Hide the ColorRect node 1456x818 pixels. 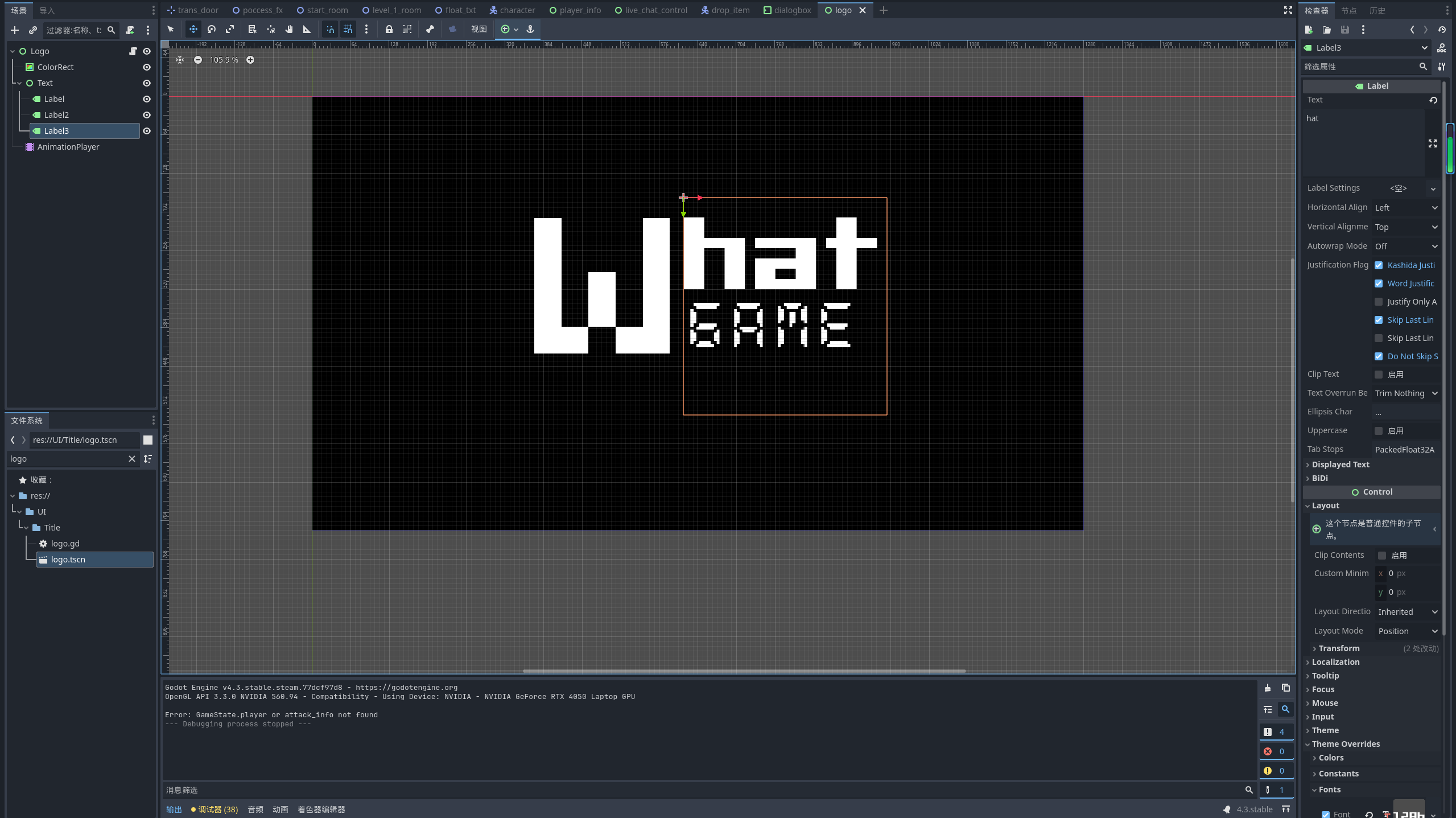147,67
